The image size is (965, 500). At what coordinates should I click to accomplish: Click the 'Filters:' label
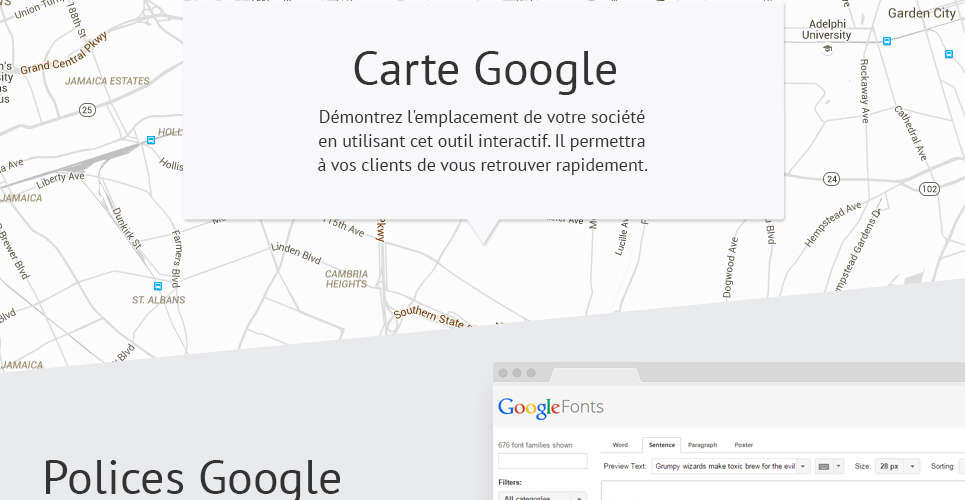(510, 483)
